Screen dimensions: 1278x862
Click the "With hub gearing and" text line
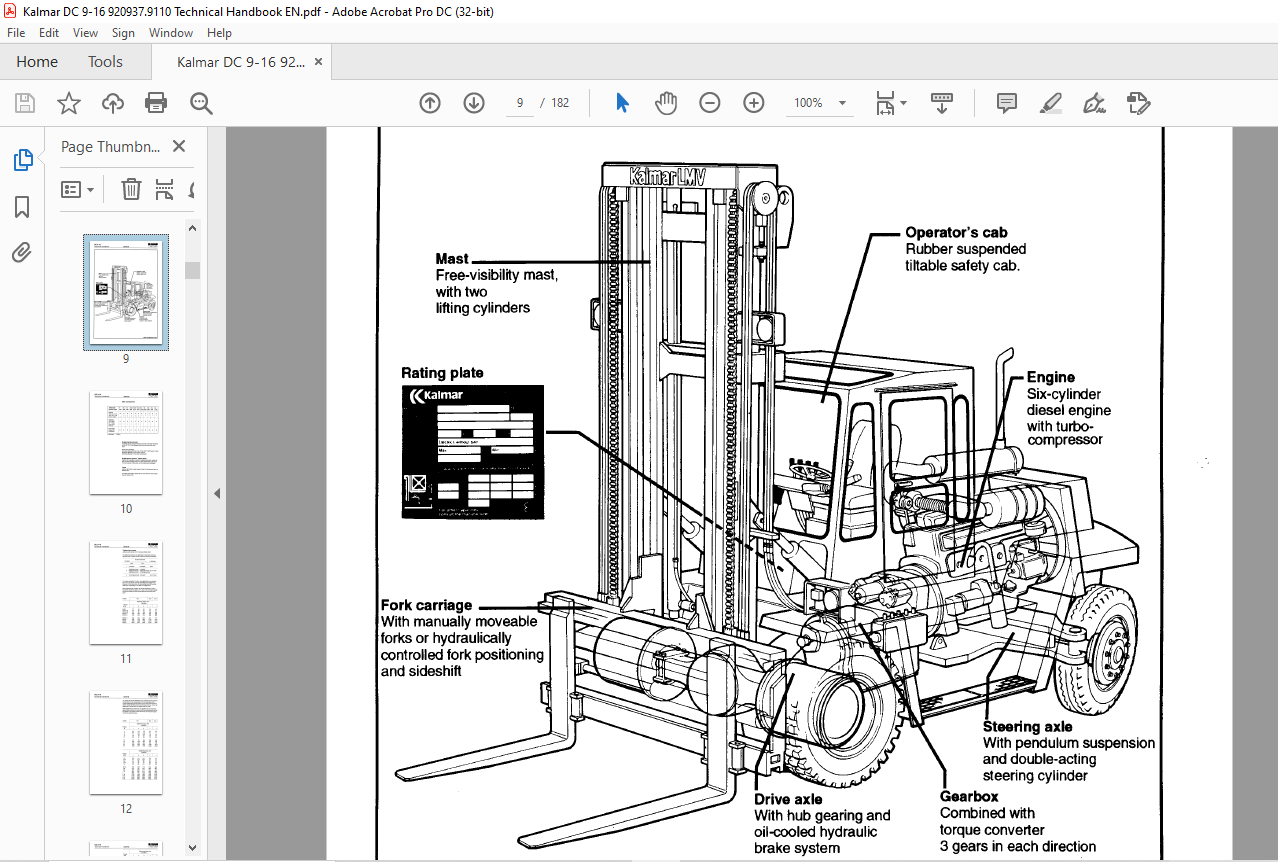point(822,816)
